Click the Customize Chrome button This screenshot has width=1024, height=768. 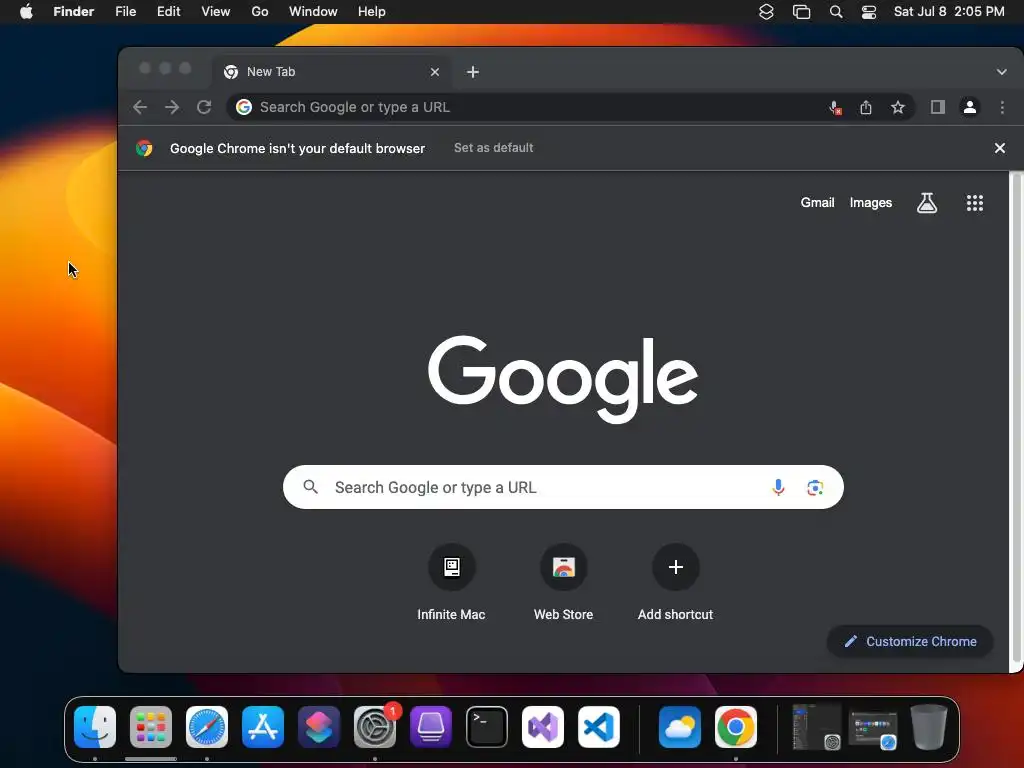pyautogui.click(x=910, y=641)
